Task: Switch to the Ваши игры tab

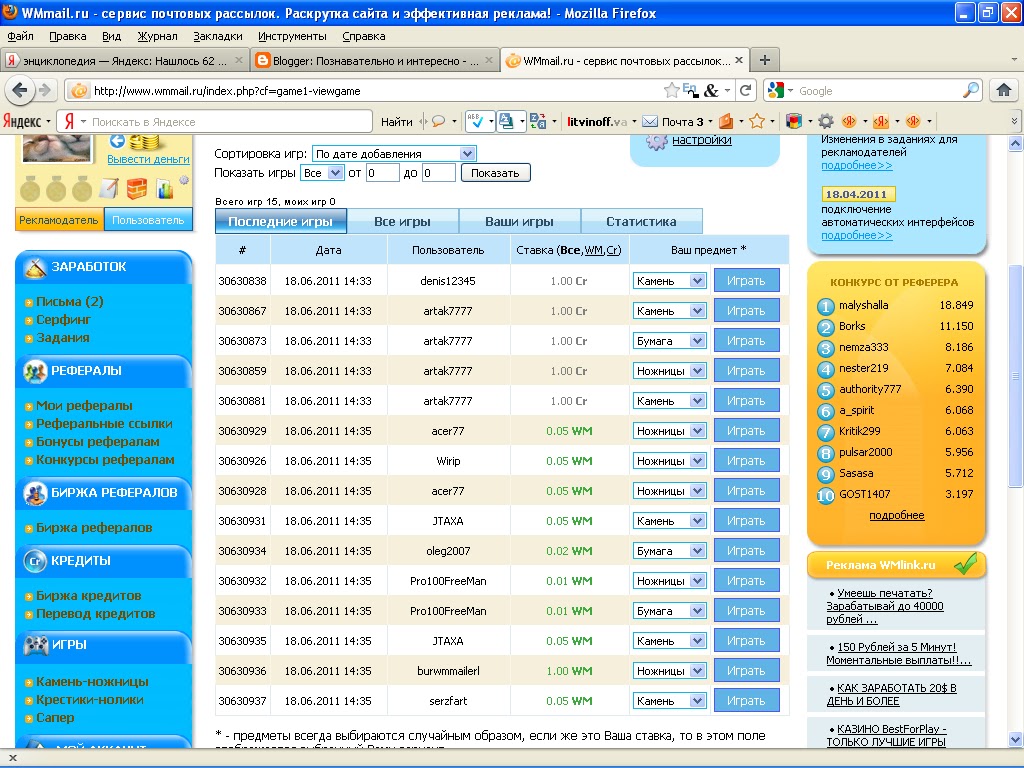Action: coord(519,221)
